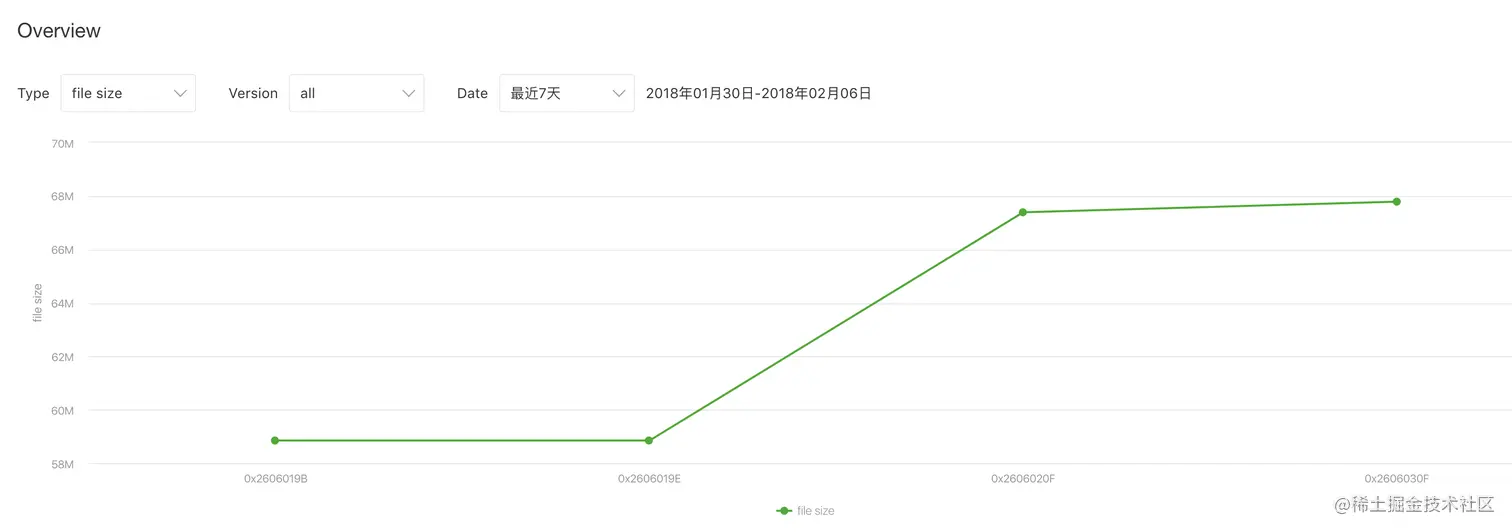Open the Date dropdown showing 最近7天

pyautogui.click(x=566, y=93)
